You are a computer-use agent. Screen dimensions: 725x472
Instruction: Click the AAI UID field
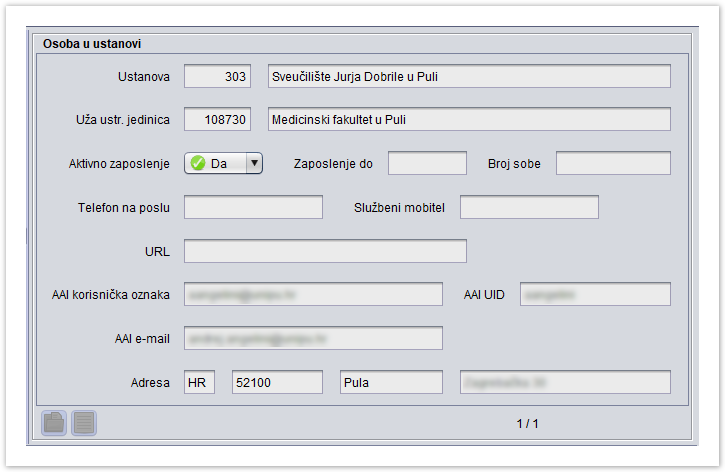(x=594, y=295)
